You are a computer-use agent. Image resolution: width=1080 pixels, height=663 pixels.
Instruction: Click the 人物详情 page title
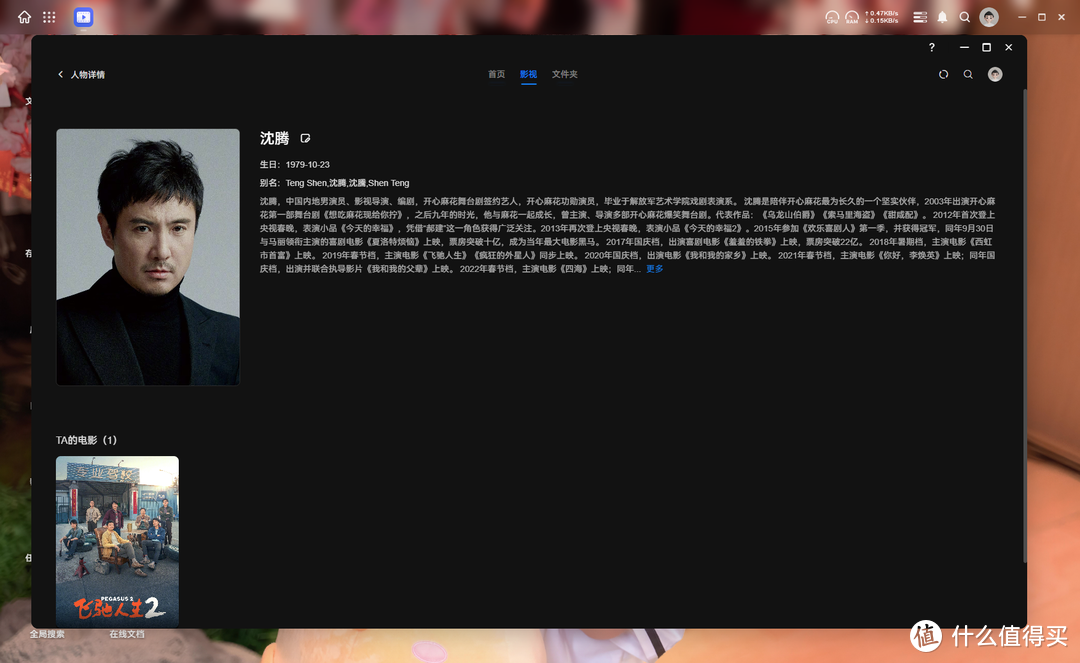point(87,74)
